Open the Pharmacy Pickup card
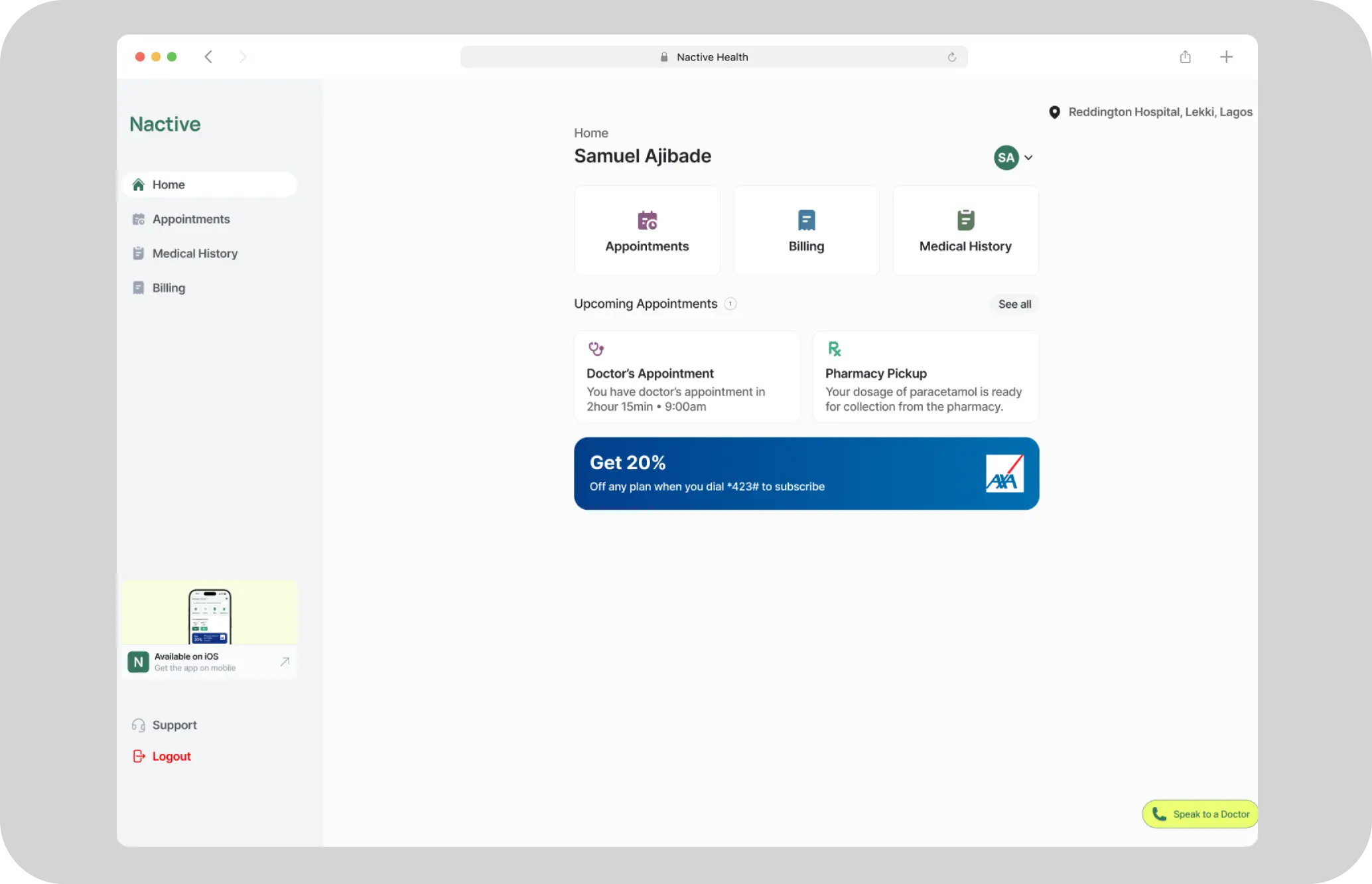This screenshot has width=1372, height=884. coord(926,377)
